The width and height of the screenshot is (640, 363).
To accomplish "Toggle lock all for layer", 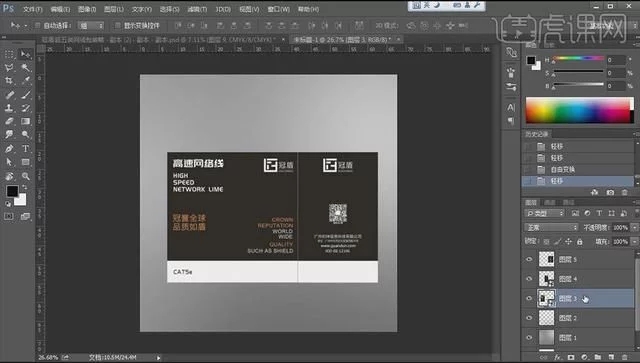I will tap(580, 242).
